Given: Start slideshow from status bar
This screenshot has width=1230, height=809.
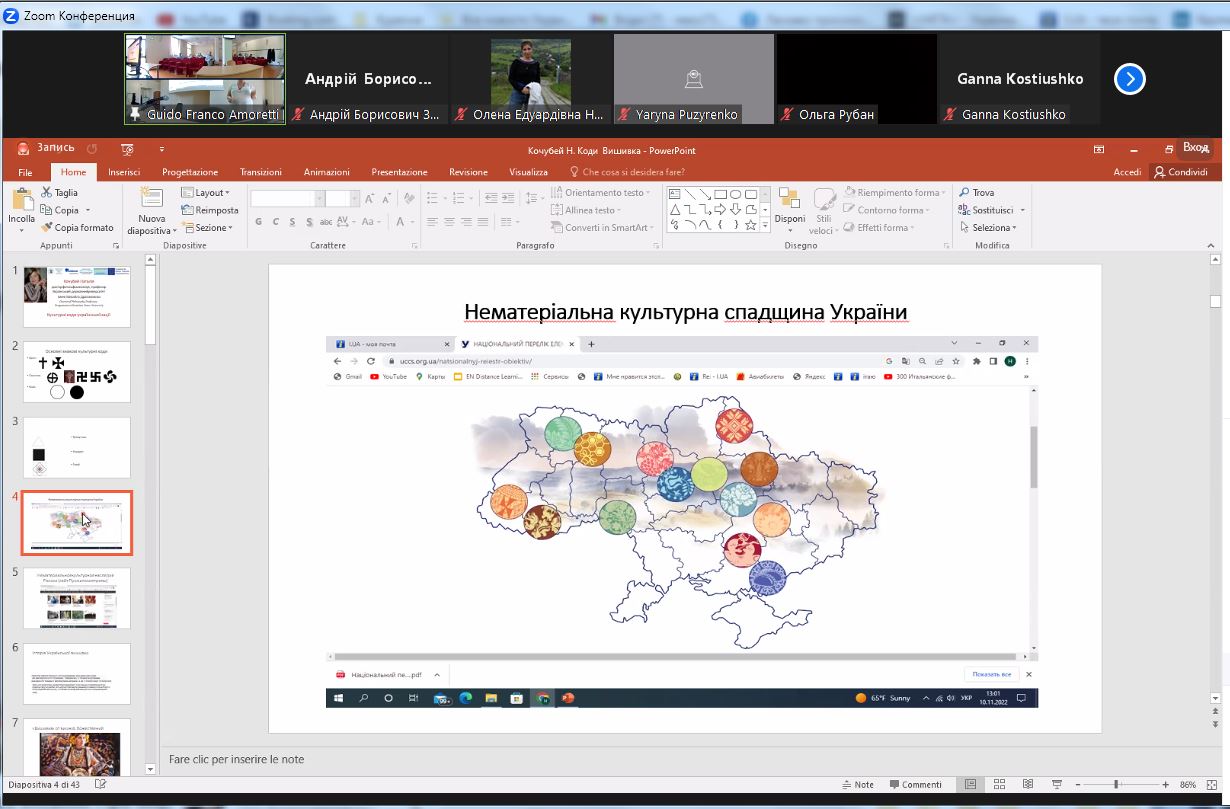Looking at the screenshot, I should pos(1057,784).
